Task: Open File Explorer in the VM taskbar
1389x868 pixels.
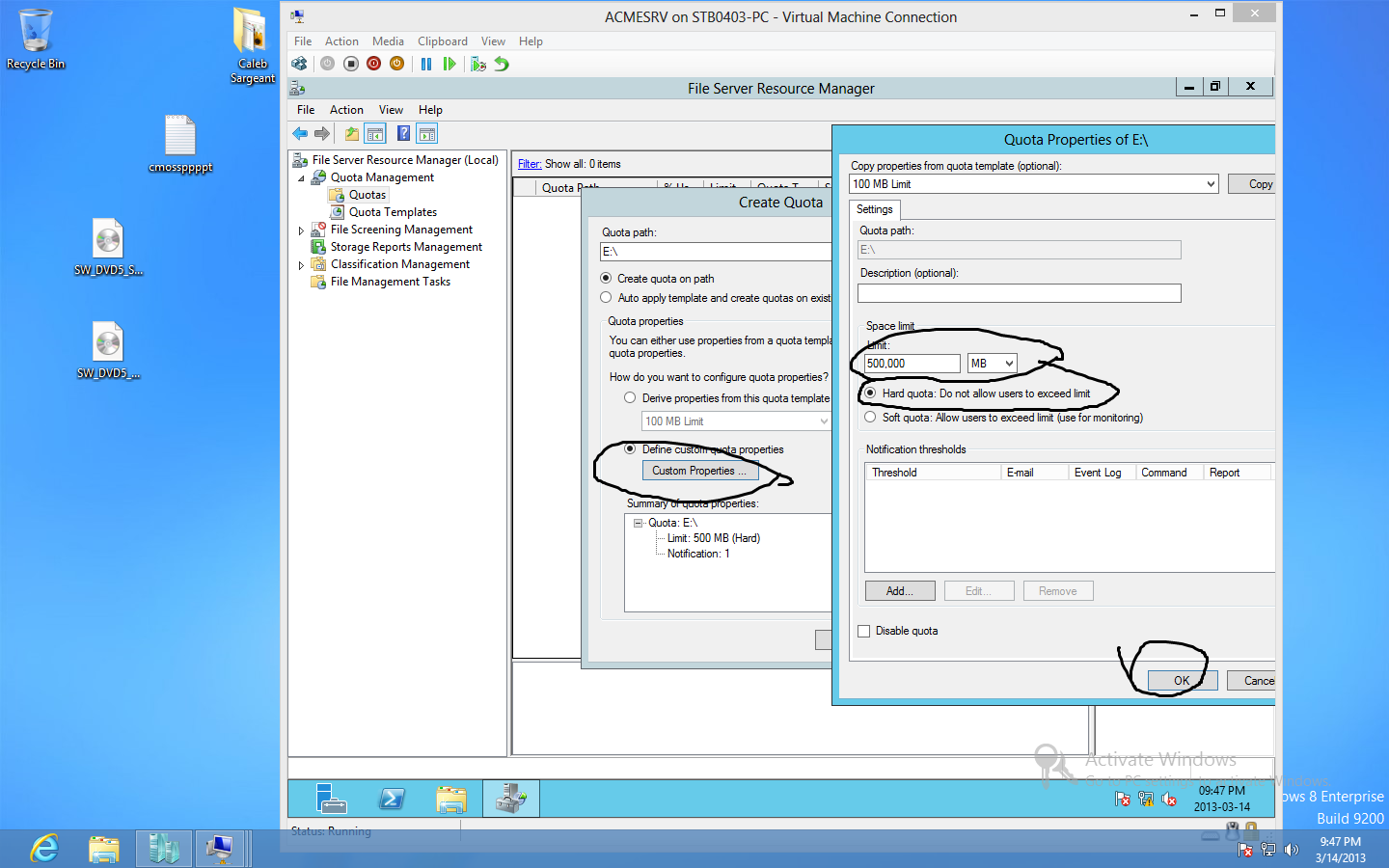Action: [x=450, y=799]
